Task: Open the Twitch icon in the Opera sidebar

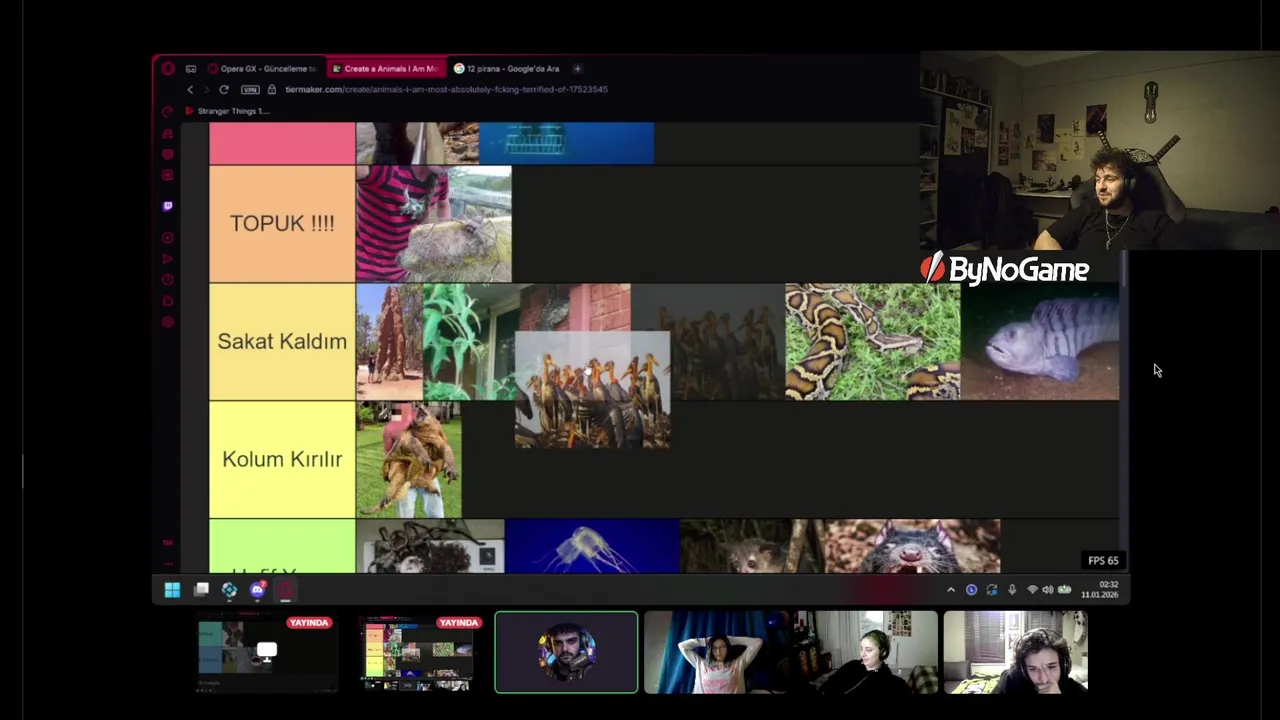Action: 167,206
